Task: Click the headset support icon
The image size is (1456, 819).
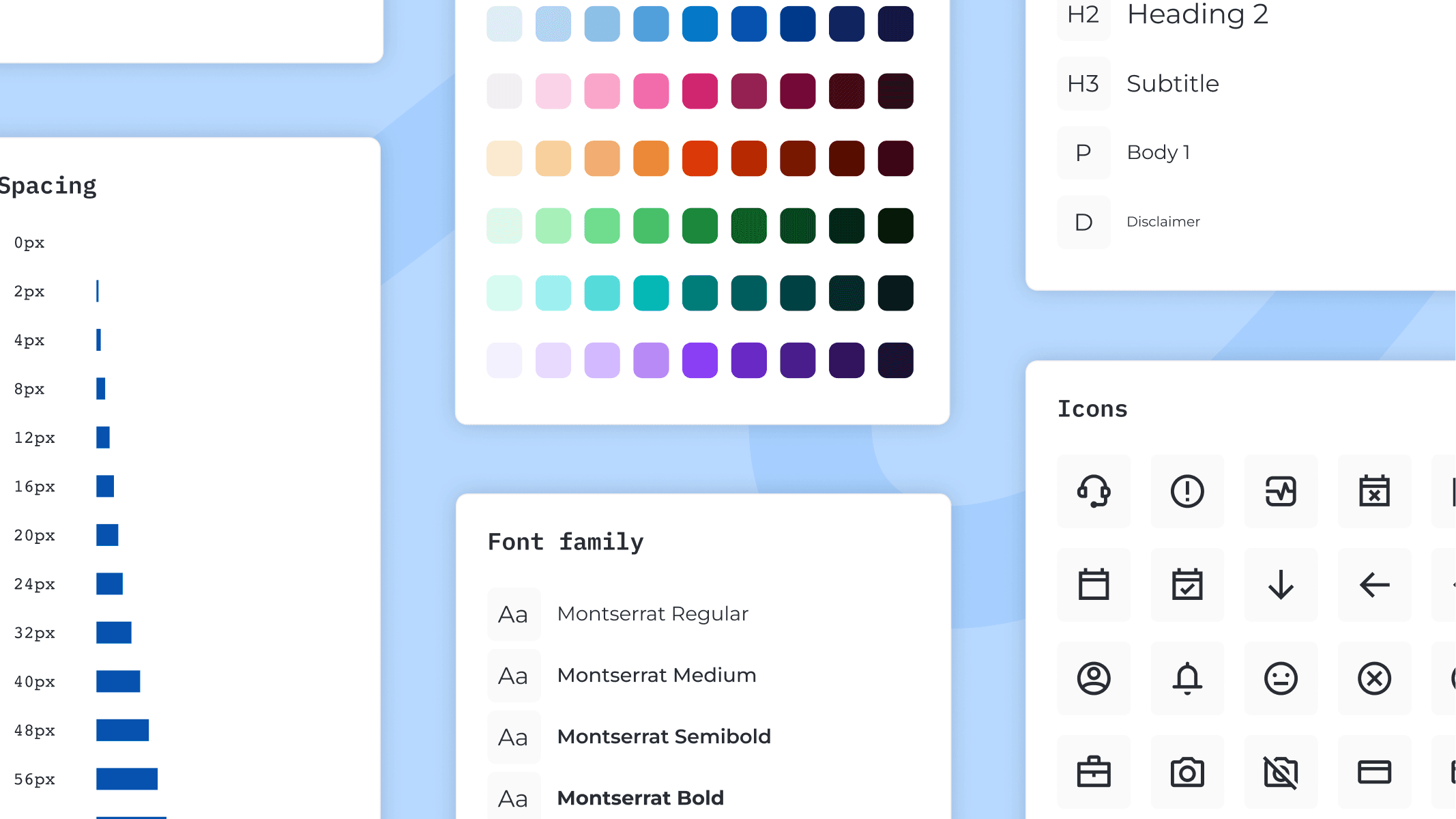Action: 1094,491
